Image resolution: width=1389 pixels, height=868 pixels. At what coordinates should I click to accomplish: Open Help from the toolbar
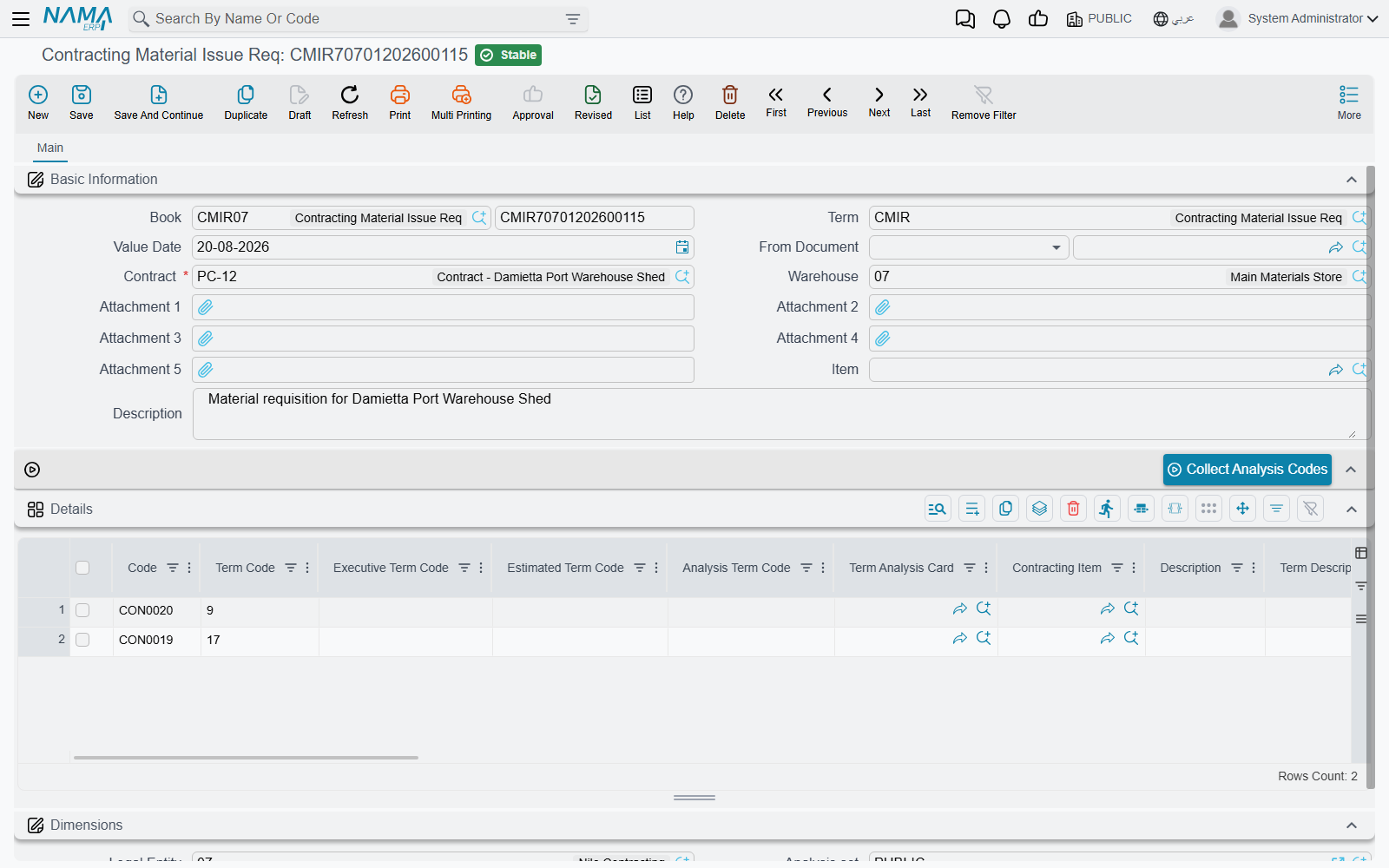coord(683,102)
